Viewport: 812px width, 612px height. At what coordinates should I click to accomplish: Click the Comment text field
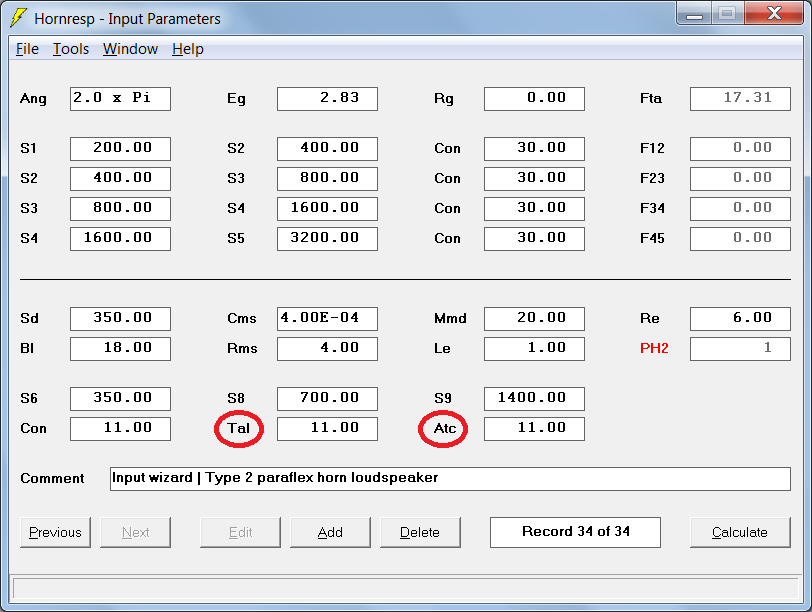(x=451, y=478)
